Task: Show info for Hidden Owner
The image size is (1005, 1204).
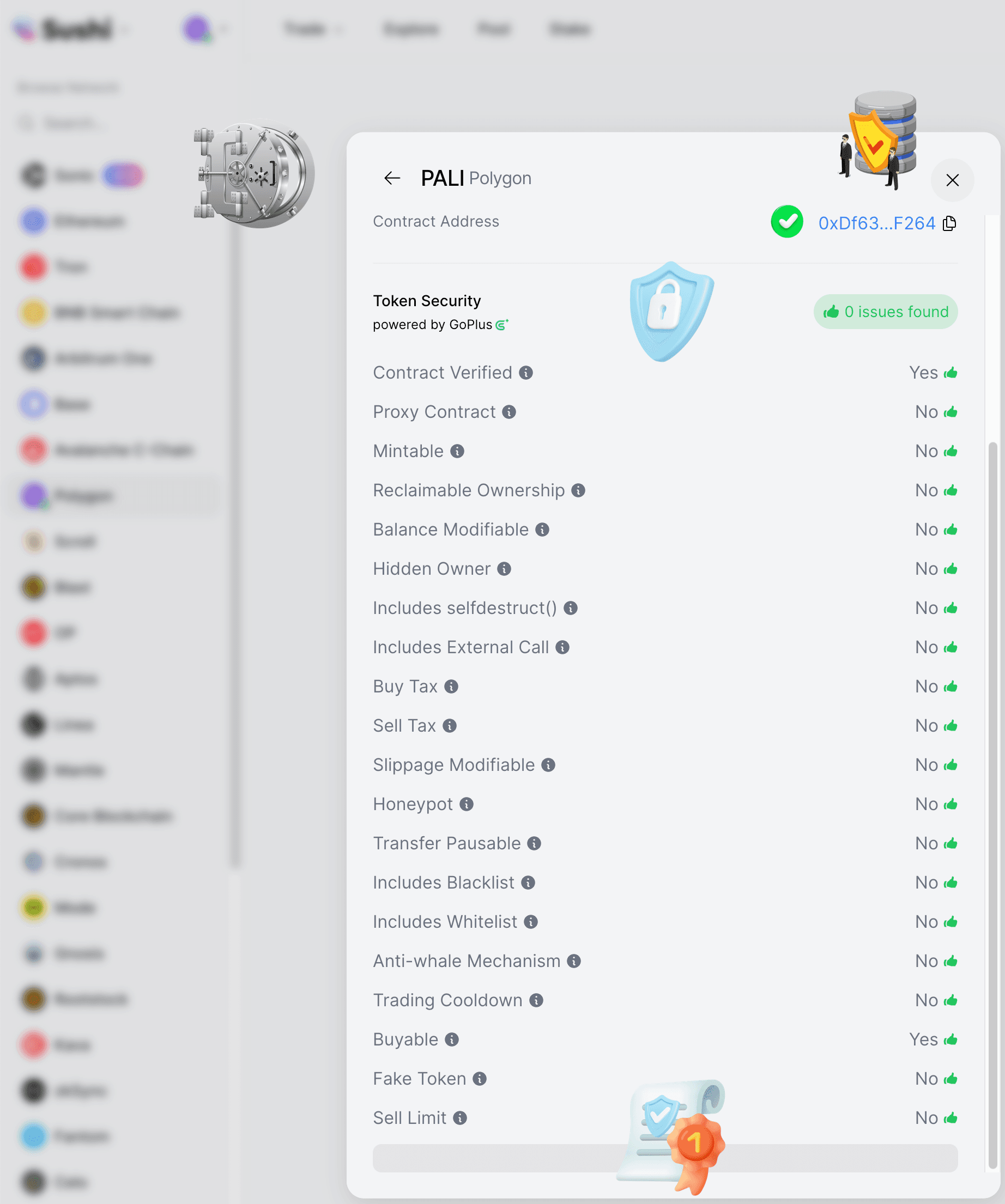Action: (x=504, y=569)
